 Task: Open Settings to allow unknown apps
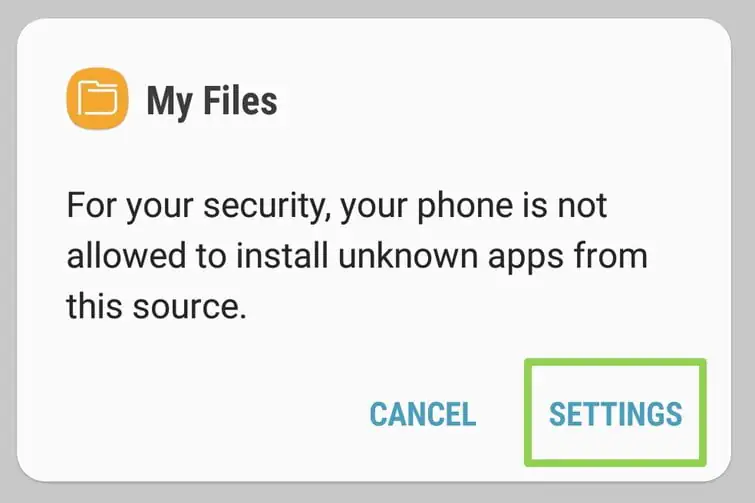pyautogui.click(x=615, y=413)
